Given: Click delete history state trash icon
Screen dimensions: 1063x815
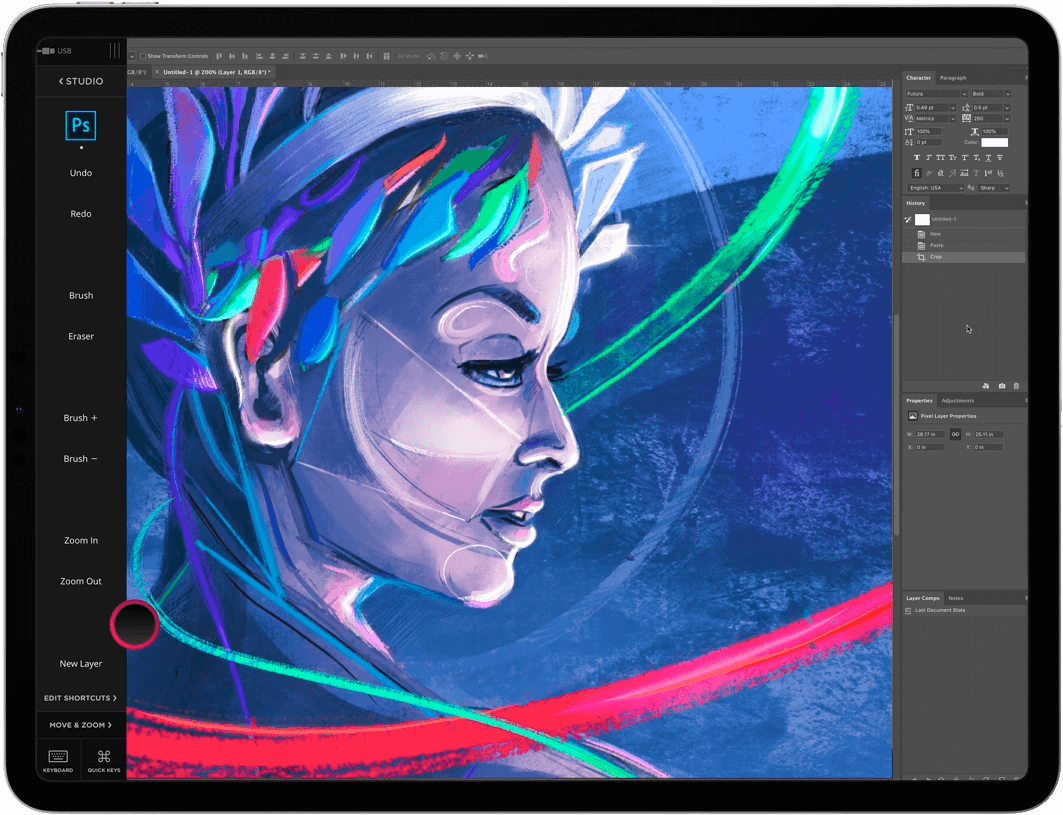Looking at the screenshot, I should 1016,386.
